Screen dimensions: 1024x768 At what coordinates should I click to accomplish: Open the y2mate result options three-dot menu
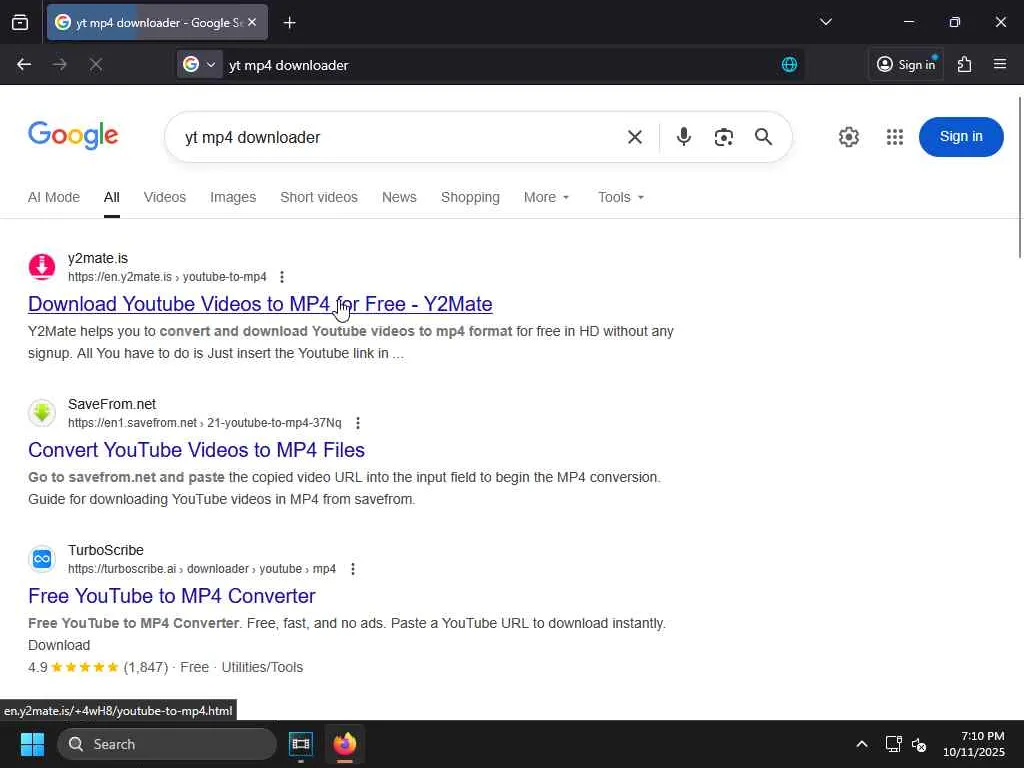coord(281,277)
